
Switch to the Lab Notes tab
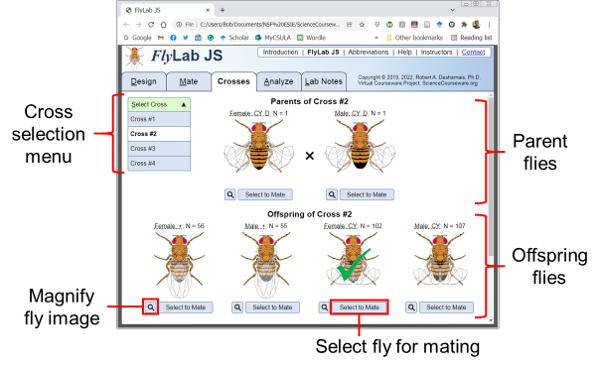coord(324,82)
